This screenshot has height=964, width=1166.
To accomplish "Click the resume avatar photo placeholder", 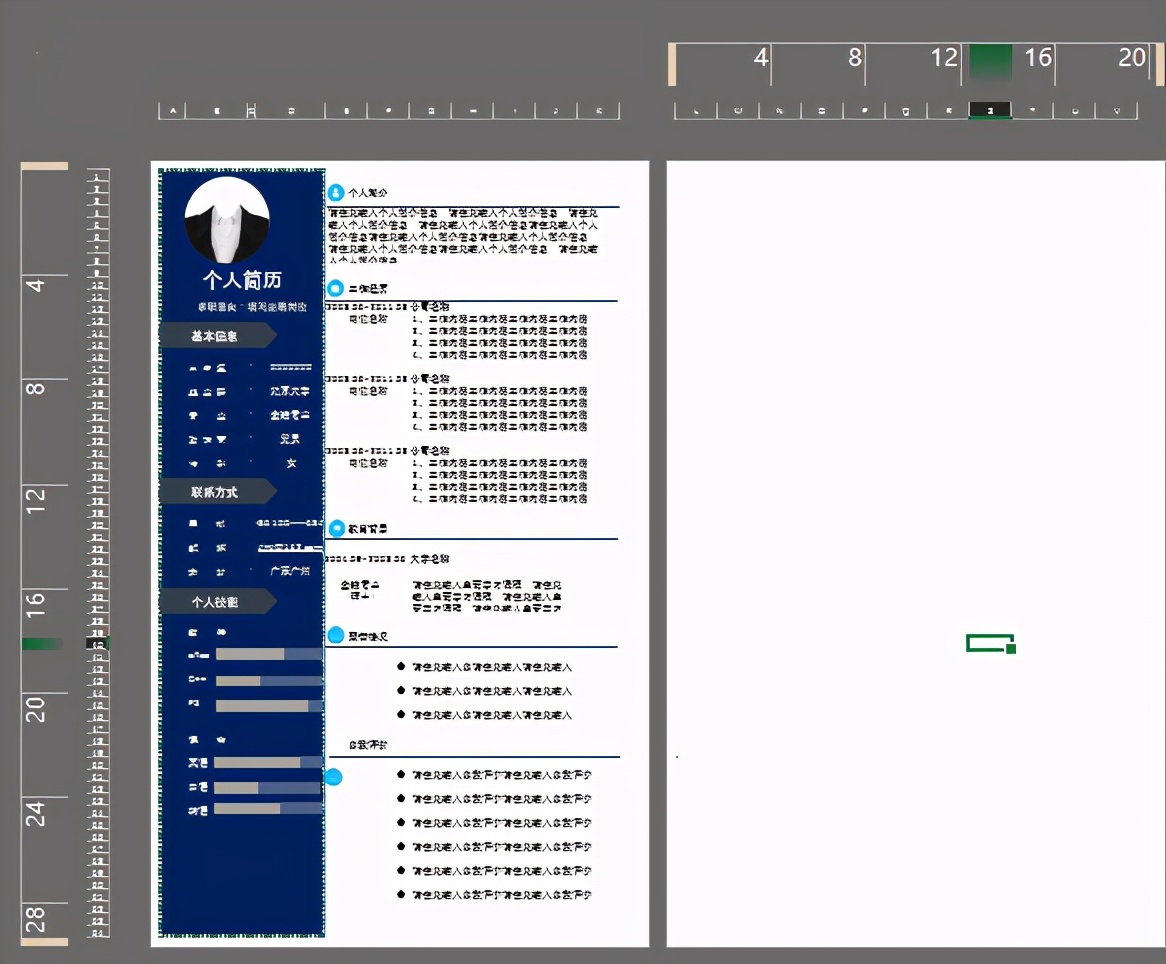I will pos(227,220).
